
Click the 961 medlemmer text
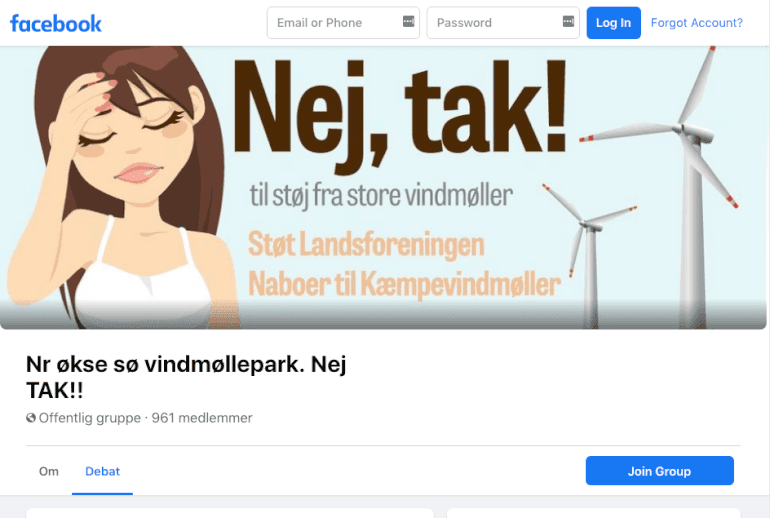(x=202, y=418)
